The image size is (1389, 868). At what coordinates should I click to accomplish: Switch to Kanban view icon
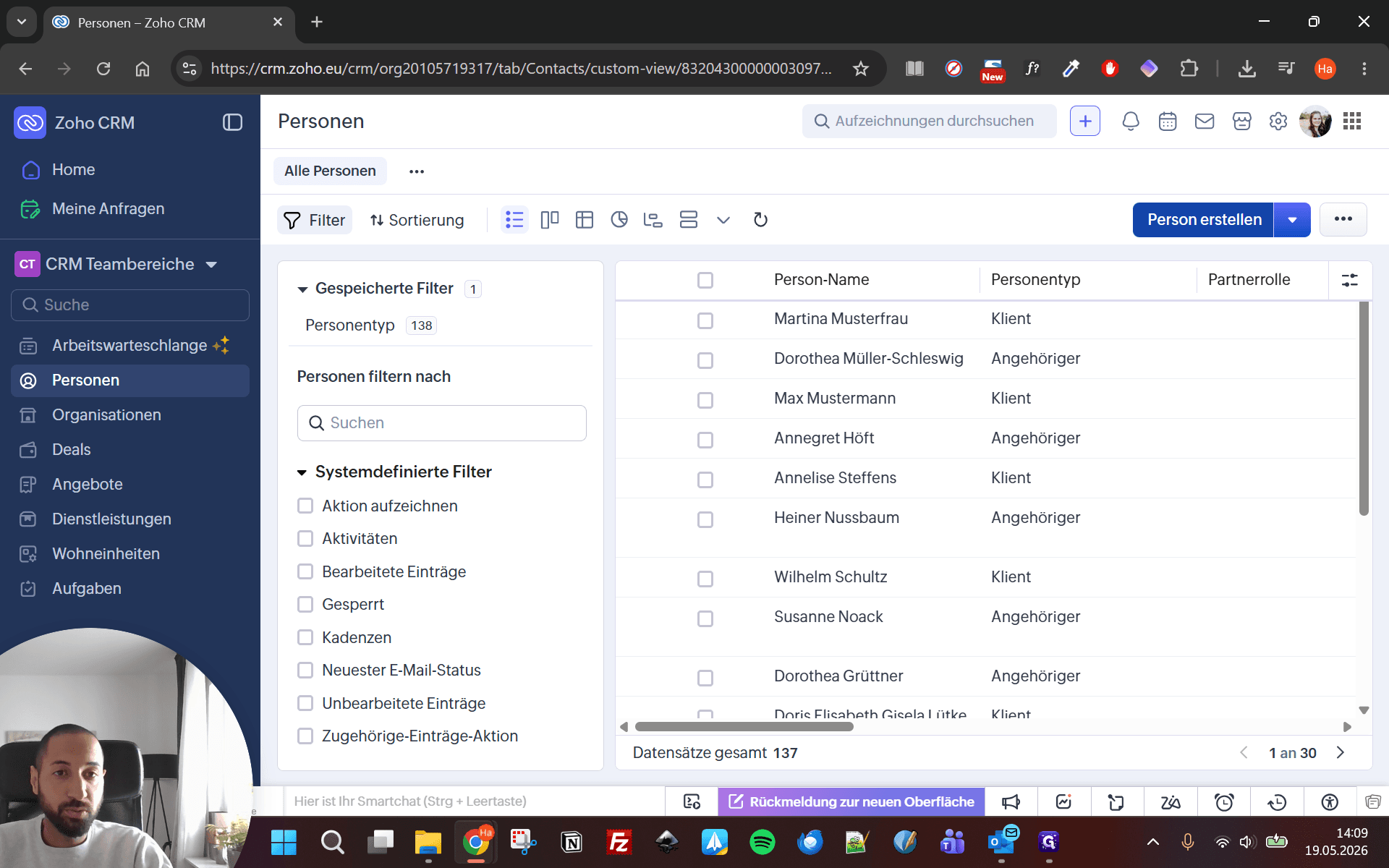[550, 220]
